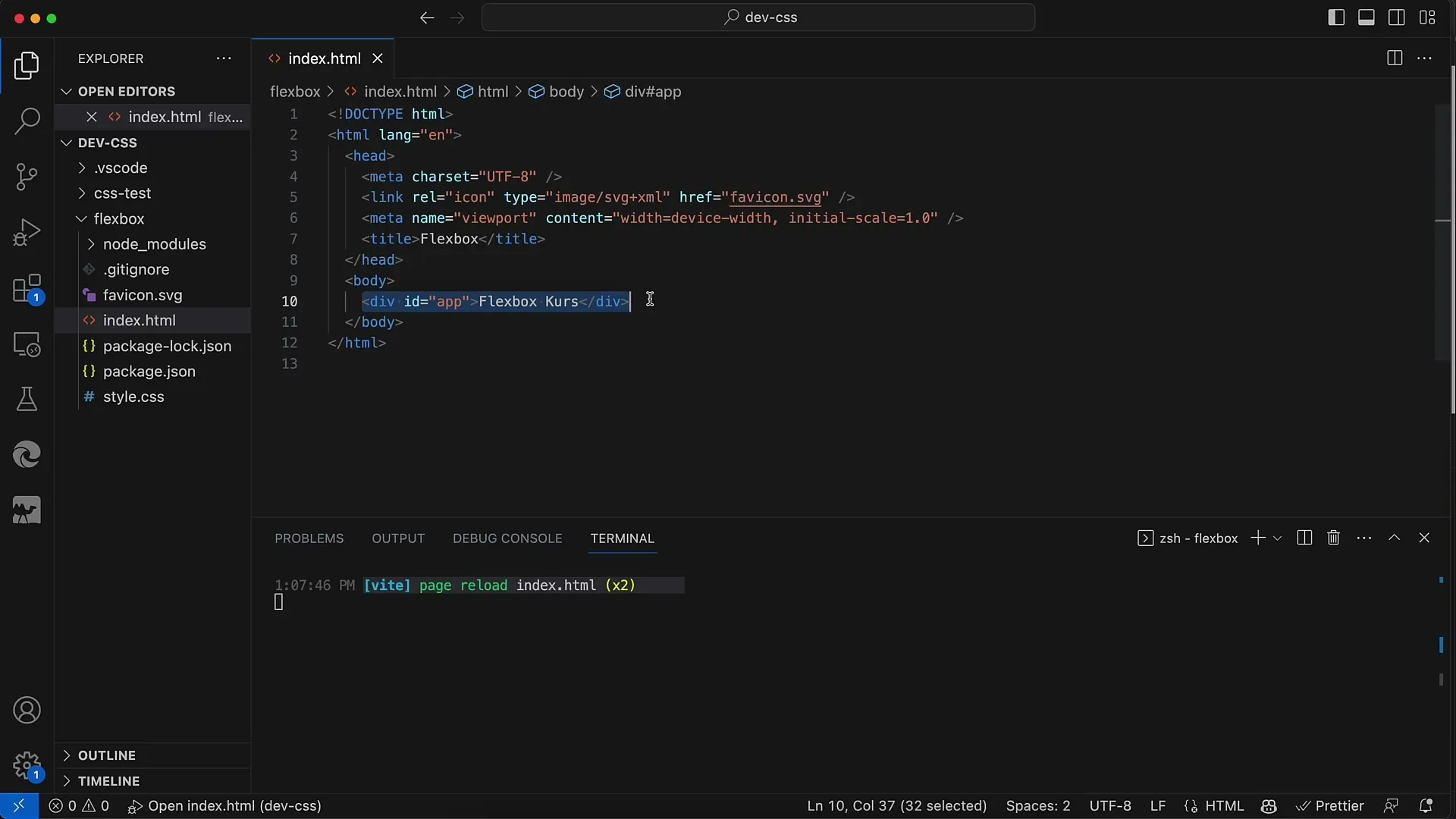Click the html breadcrumb segment
Image resolution: width=1456 pixels, height=819 pixels.
tap(483, 92)
